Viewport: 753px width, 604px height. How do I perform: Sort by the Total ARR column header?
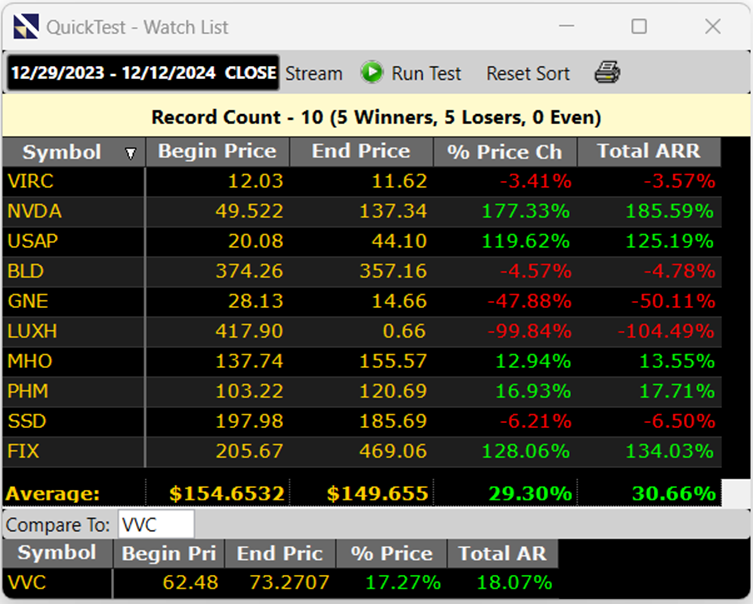[x=648, y=152]
